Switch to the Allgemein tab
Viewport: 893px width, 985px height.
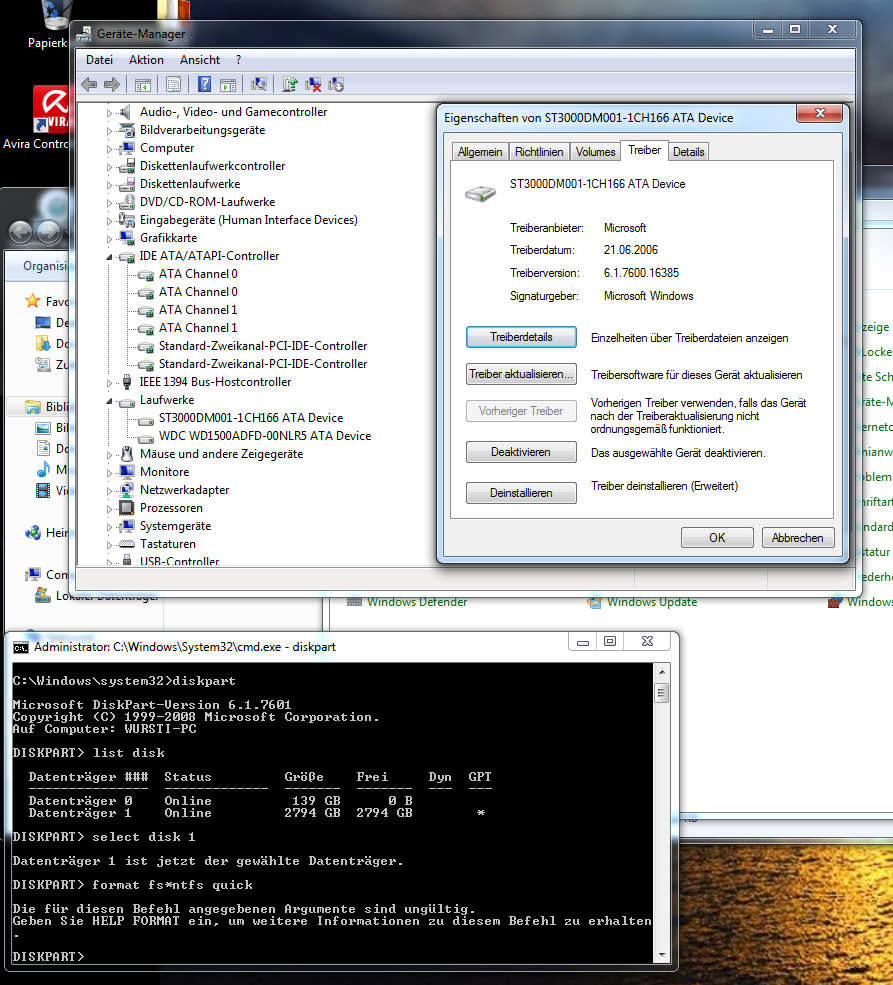coord(480,152)
